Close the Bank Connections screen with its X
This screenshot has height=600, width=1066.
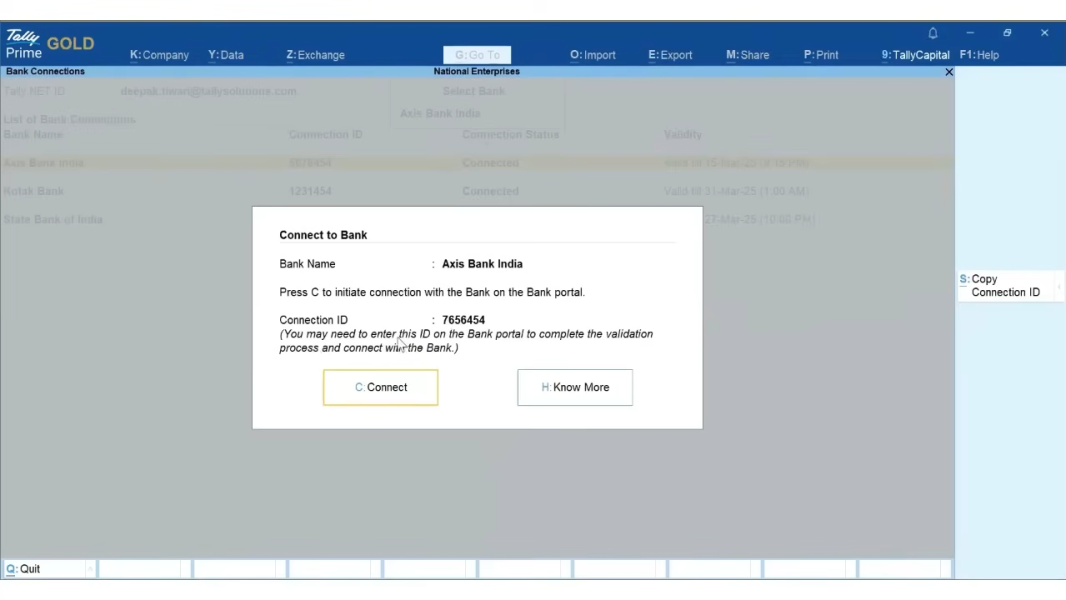pyautogui.click(x=949, y=72)
